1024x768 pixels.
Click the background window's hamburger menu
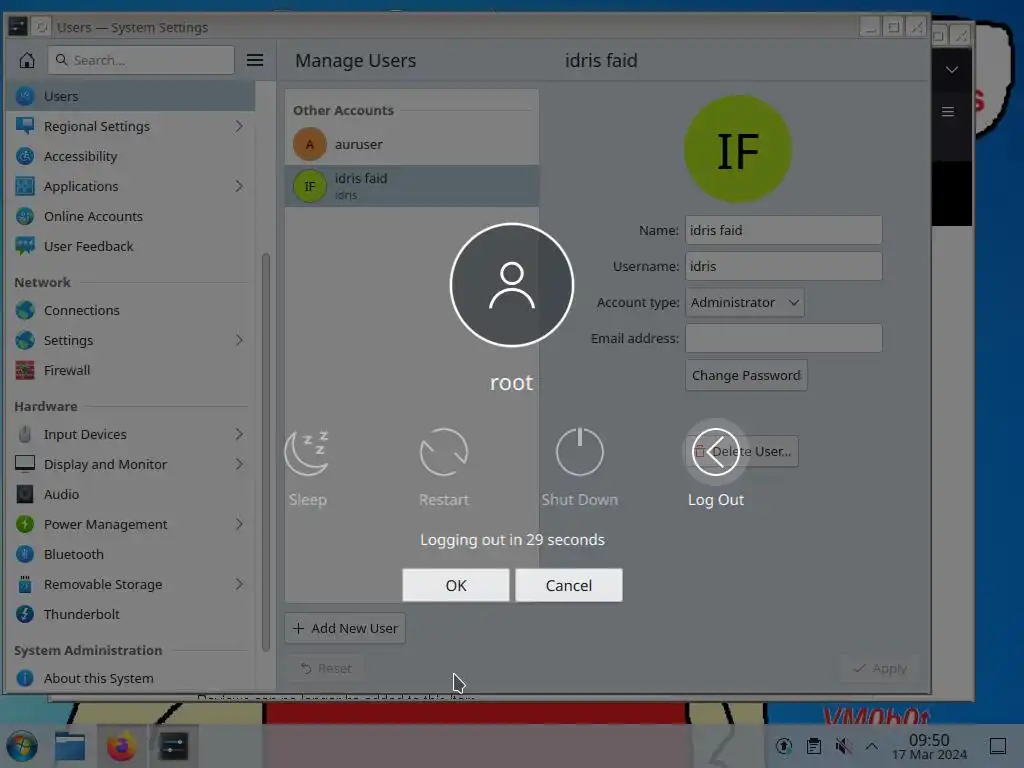948,112
